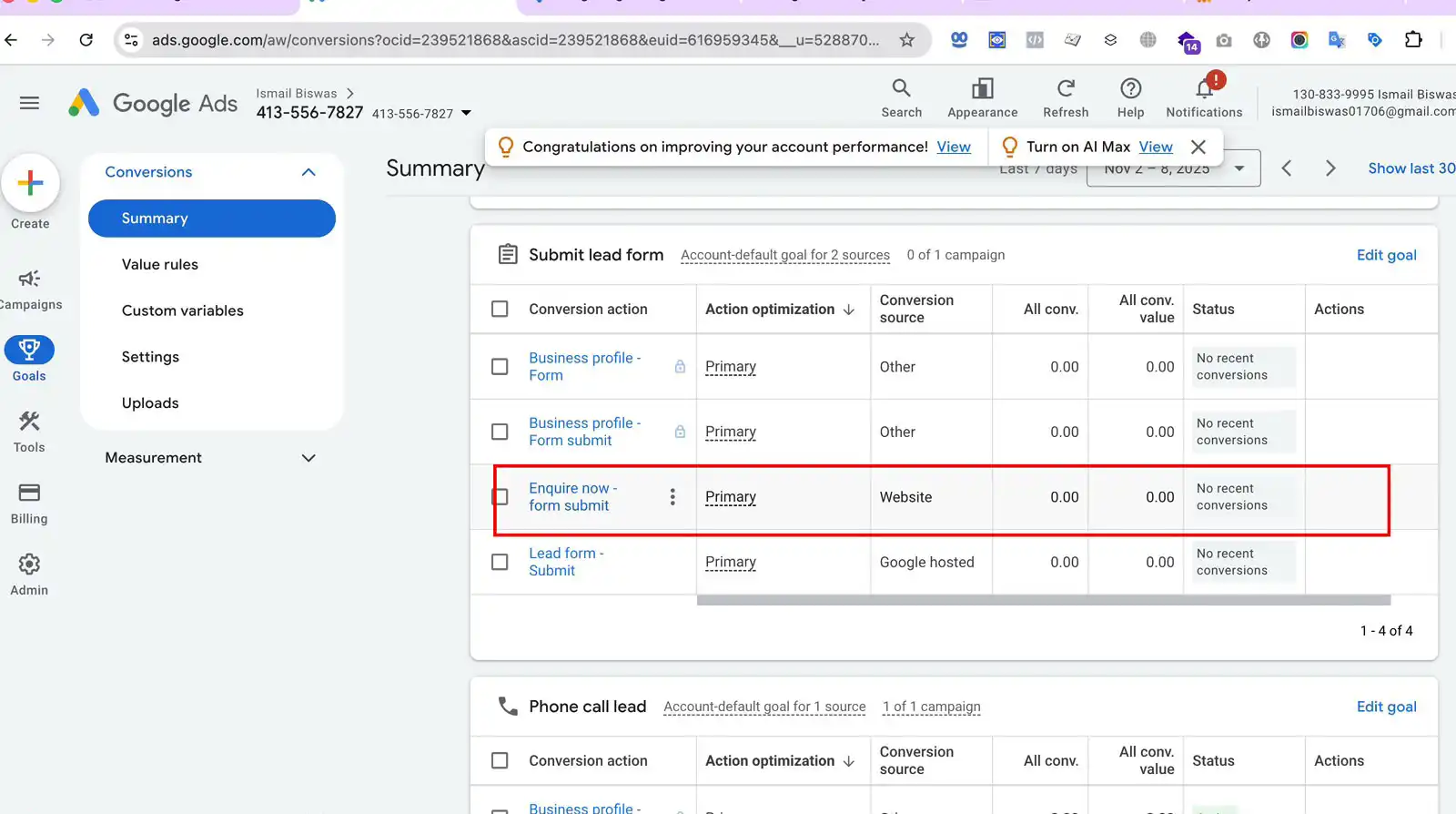Click lock icon beside Business profile - Form submit
The image size is (1456, 814).
click(680, 432)
